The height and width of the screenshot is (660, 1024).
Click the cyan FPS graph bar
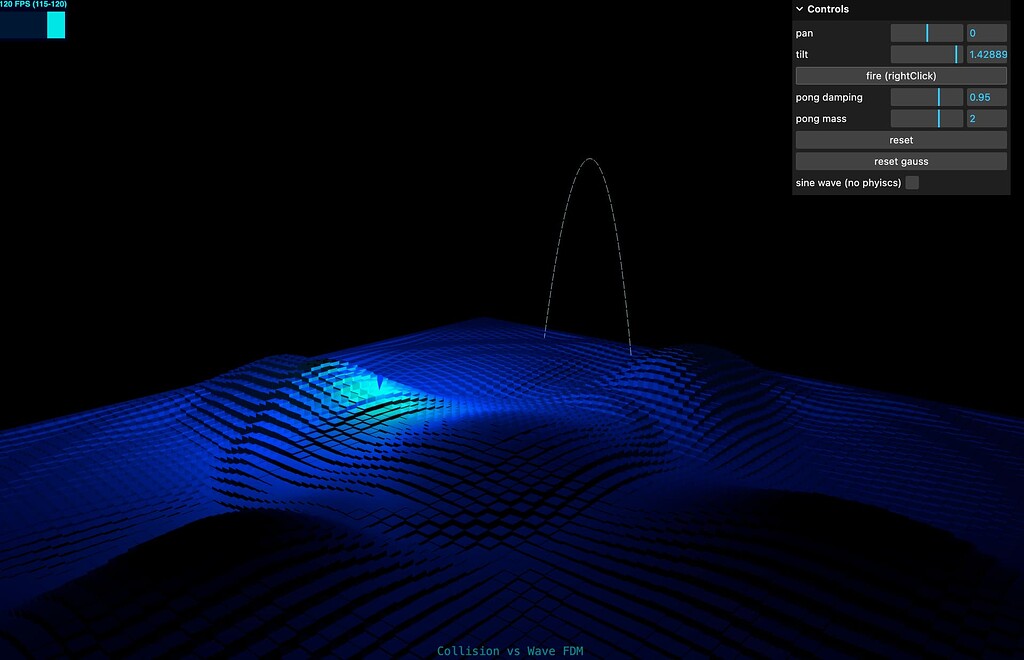click(55, 25)
